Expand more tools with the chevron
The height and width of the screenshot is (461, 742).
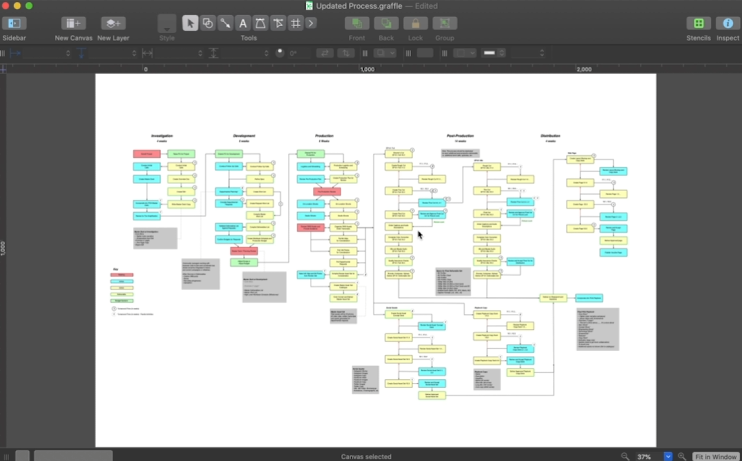pyautogui.click(x=311, y=23)
